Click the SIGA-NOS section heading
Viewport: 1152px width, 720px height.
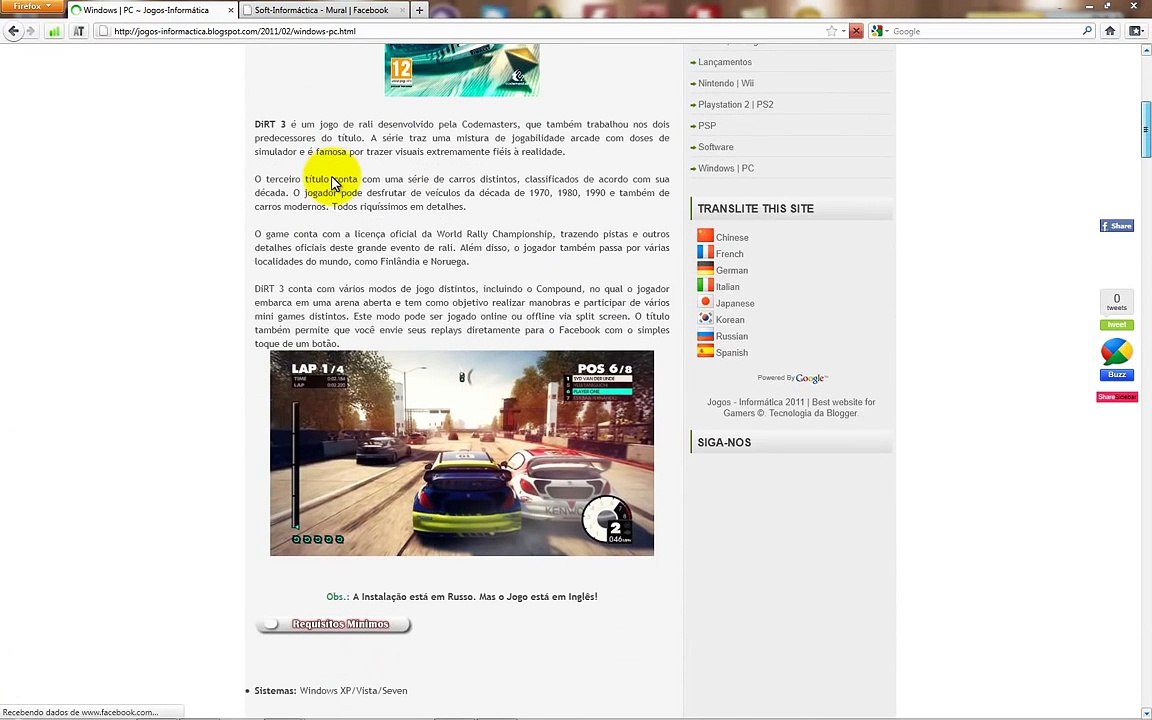(x=724, y=442)
